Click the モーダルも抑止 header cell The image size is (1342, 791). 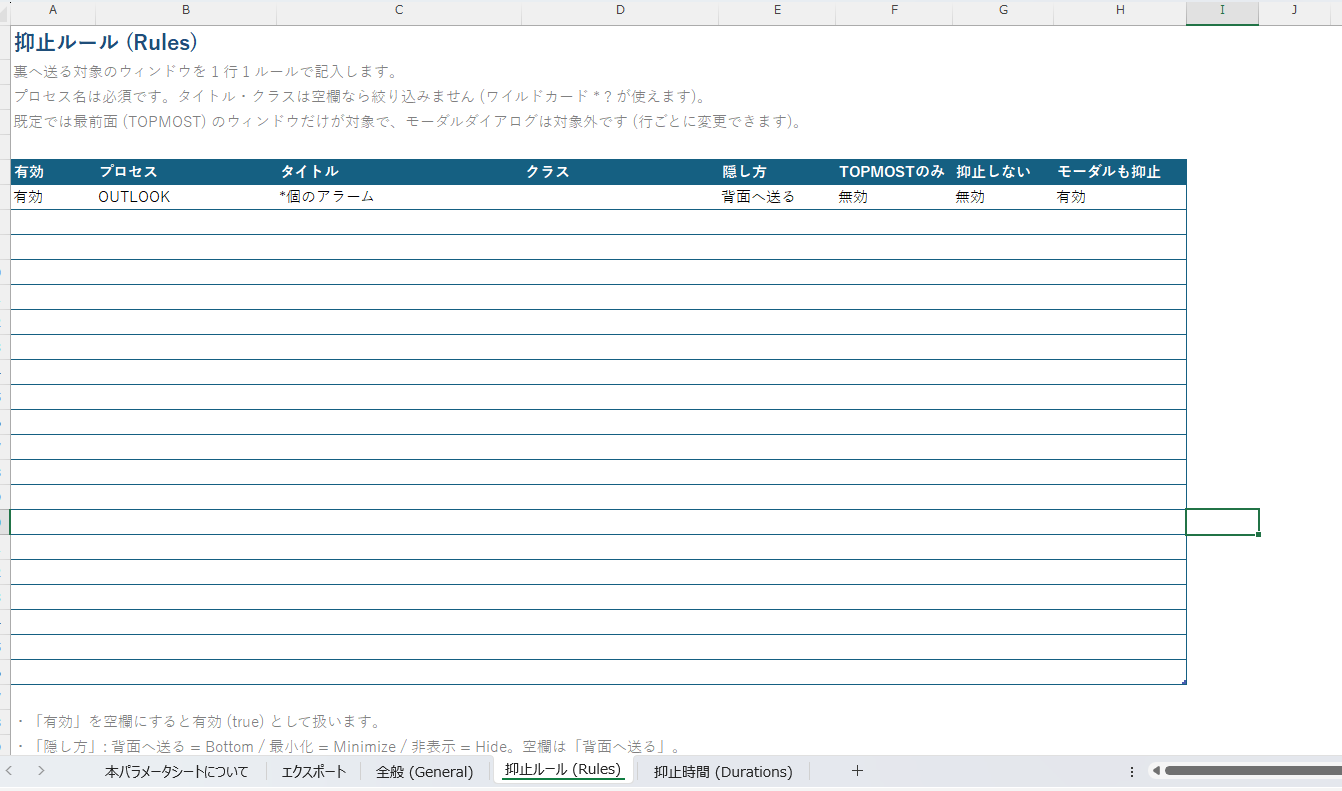pyautogui.click(x=1120, y=172)
